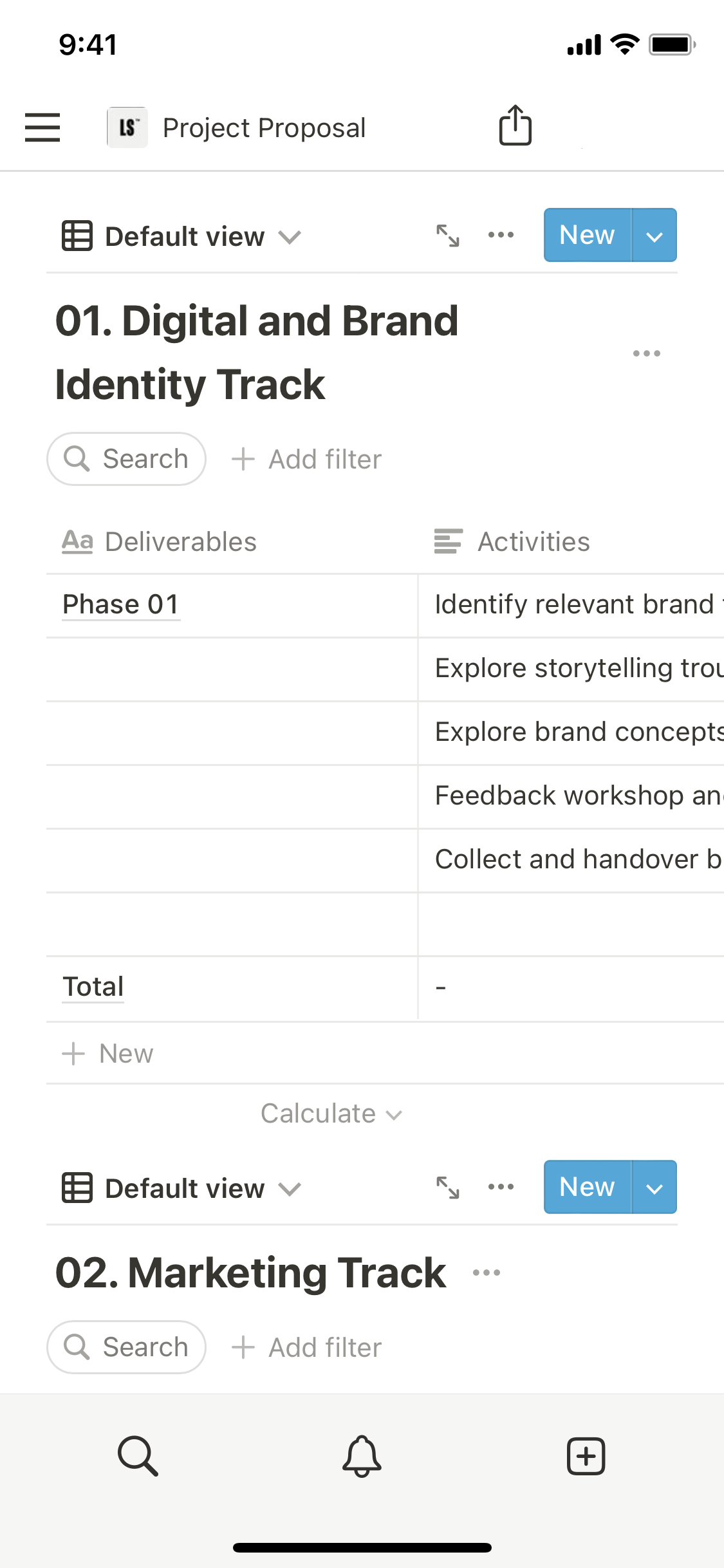Expand the Digital and Brand table full screen
724x1568 pixels.
point(448,236)
